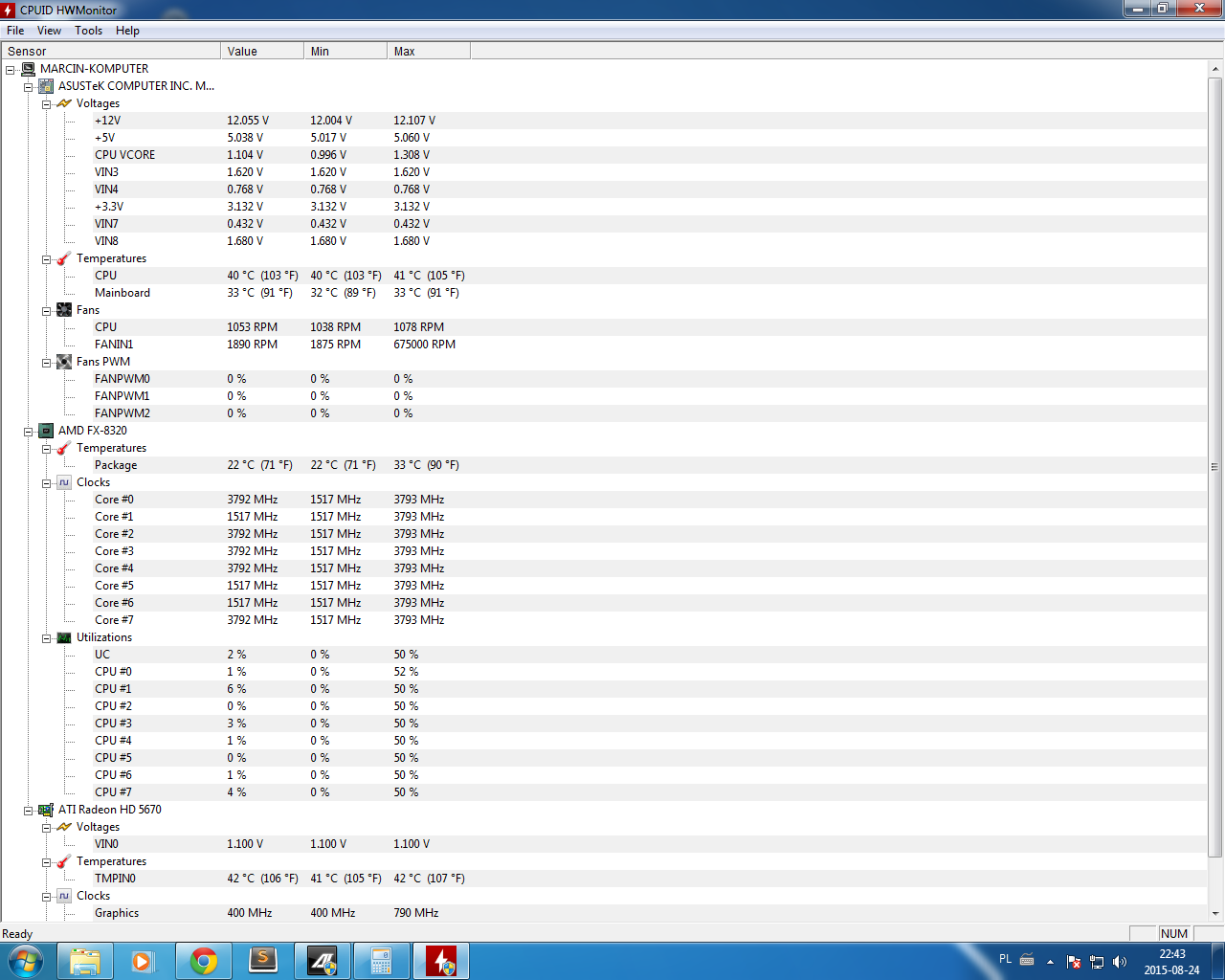Collapse the Voltages group under ASUSTeK

point(46,104)
